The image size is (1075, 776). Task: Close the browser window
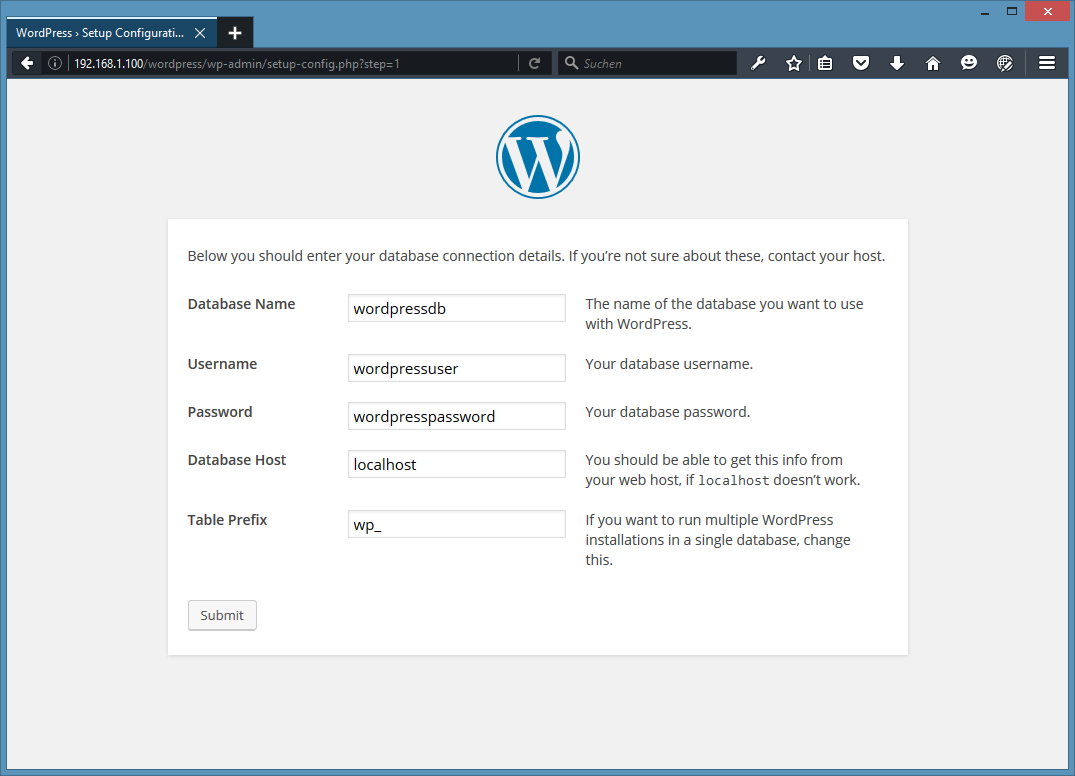(x=1048, y=12)
